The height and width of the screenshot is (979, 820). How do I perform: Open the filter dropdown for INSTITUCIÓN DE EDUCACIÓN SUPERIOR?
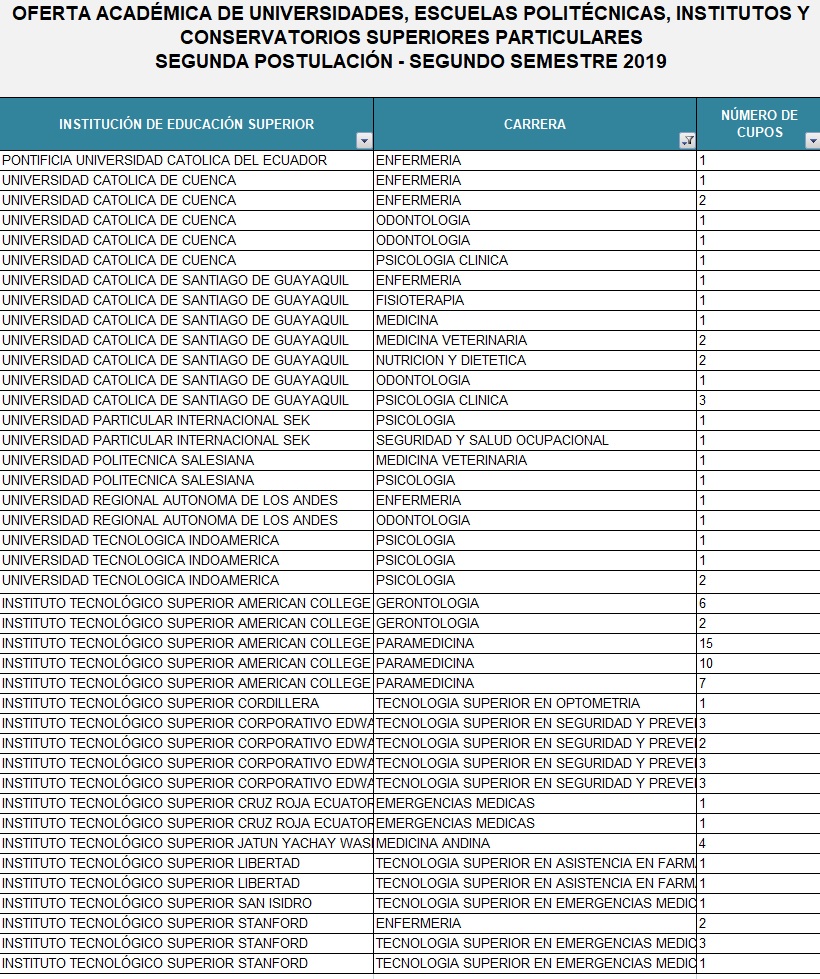pos(364,140)
